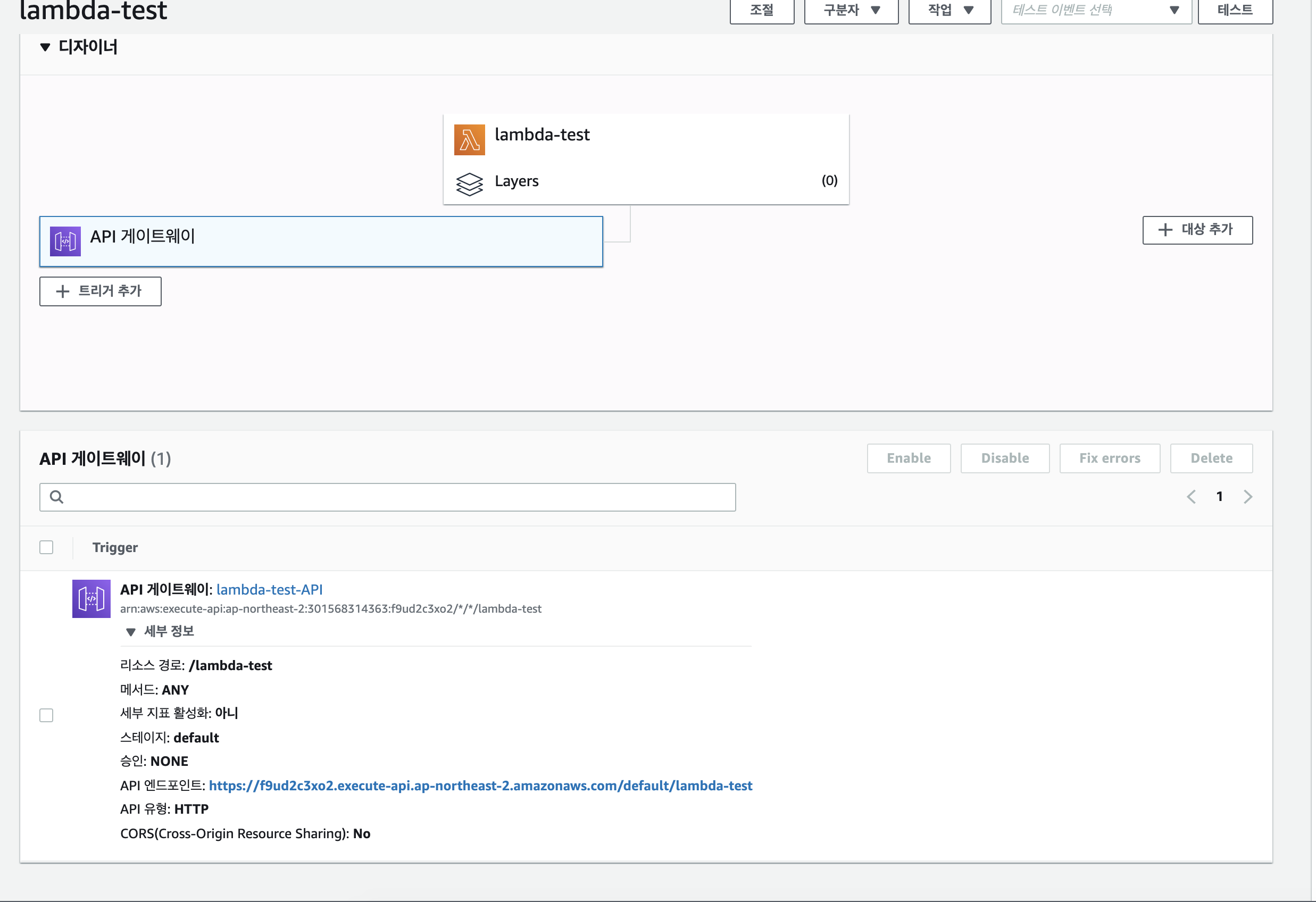The width and height of the screenshot is (1316, 902).
Task: Open the lambda-test-API link
Action: 270,589
